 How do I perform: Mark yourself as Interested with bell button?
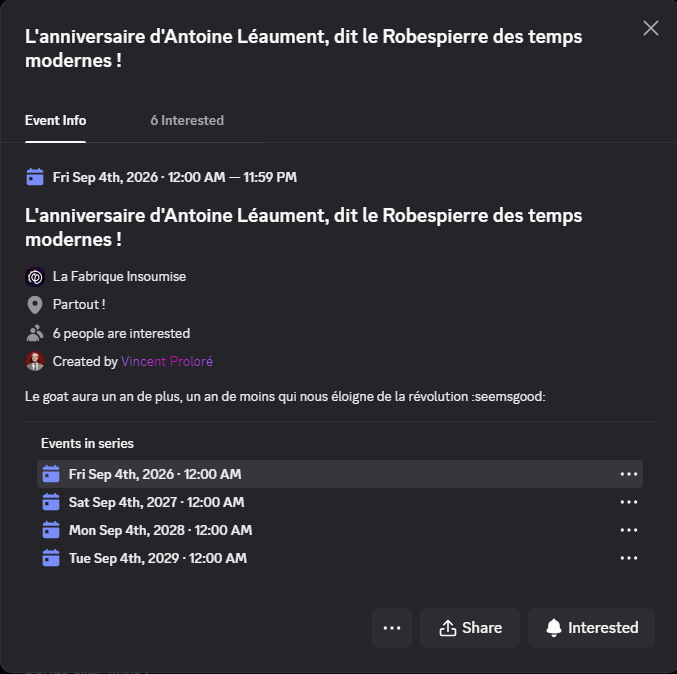pos(591,628)
